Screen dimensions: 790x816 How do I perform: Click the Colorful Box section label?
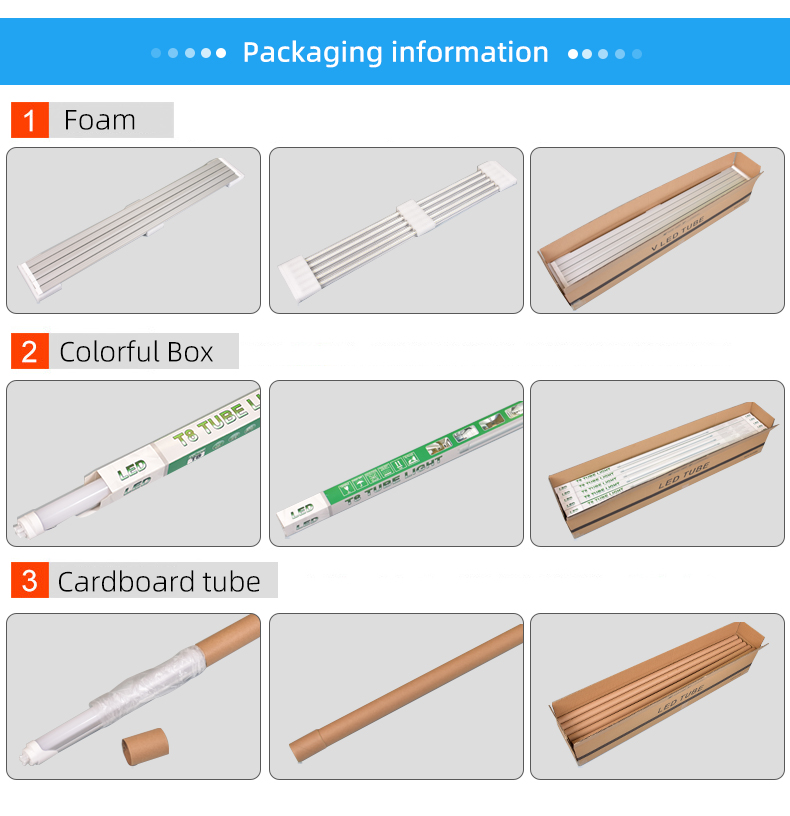click(x=136, y=352)
